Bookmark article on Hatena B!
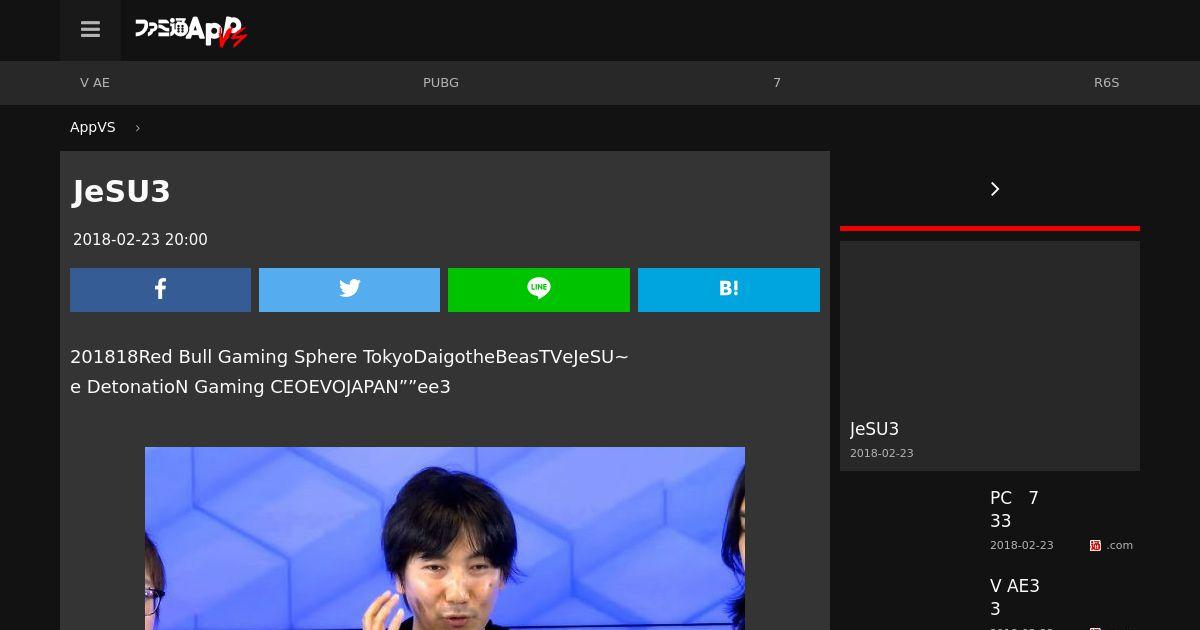 [729, 289]
